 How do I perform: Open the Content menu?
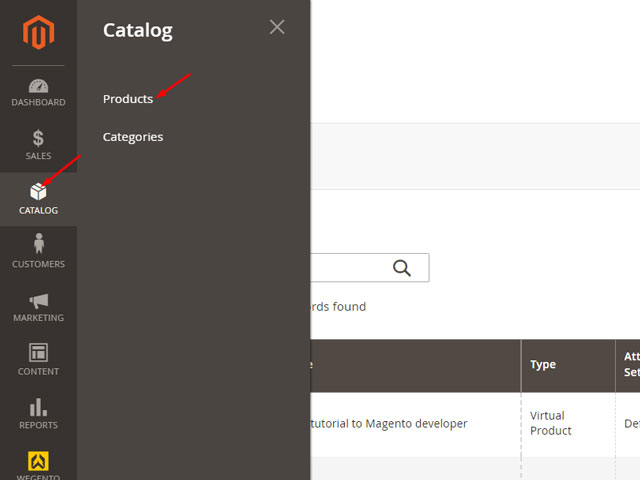coord(38,359)
